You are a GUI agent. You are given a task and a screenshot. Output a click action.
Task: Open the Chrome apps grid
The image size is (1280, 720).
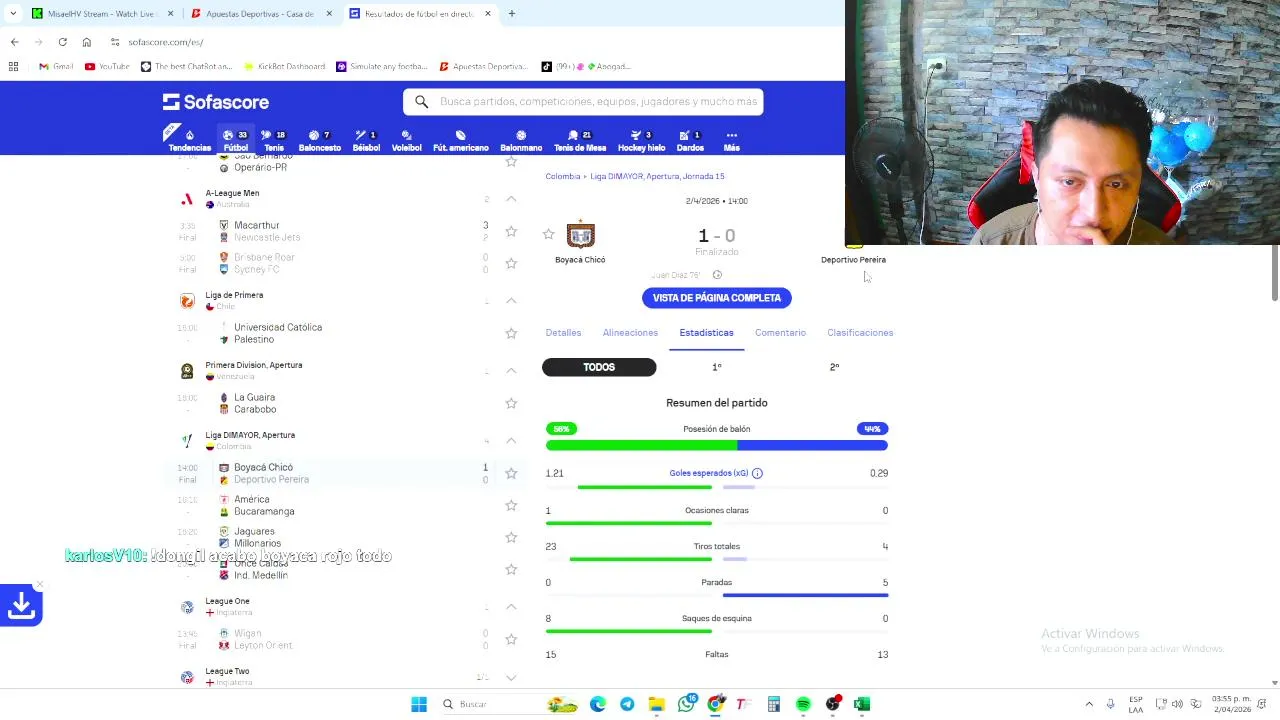(x=13, y=66)
